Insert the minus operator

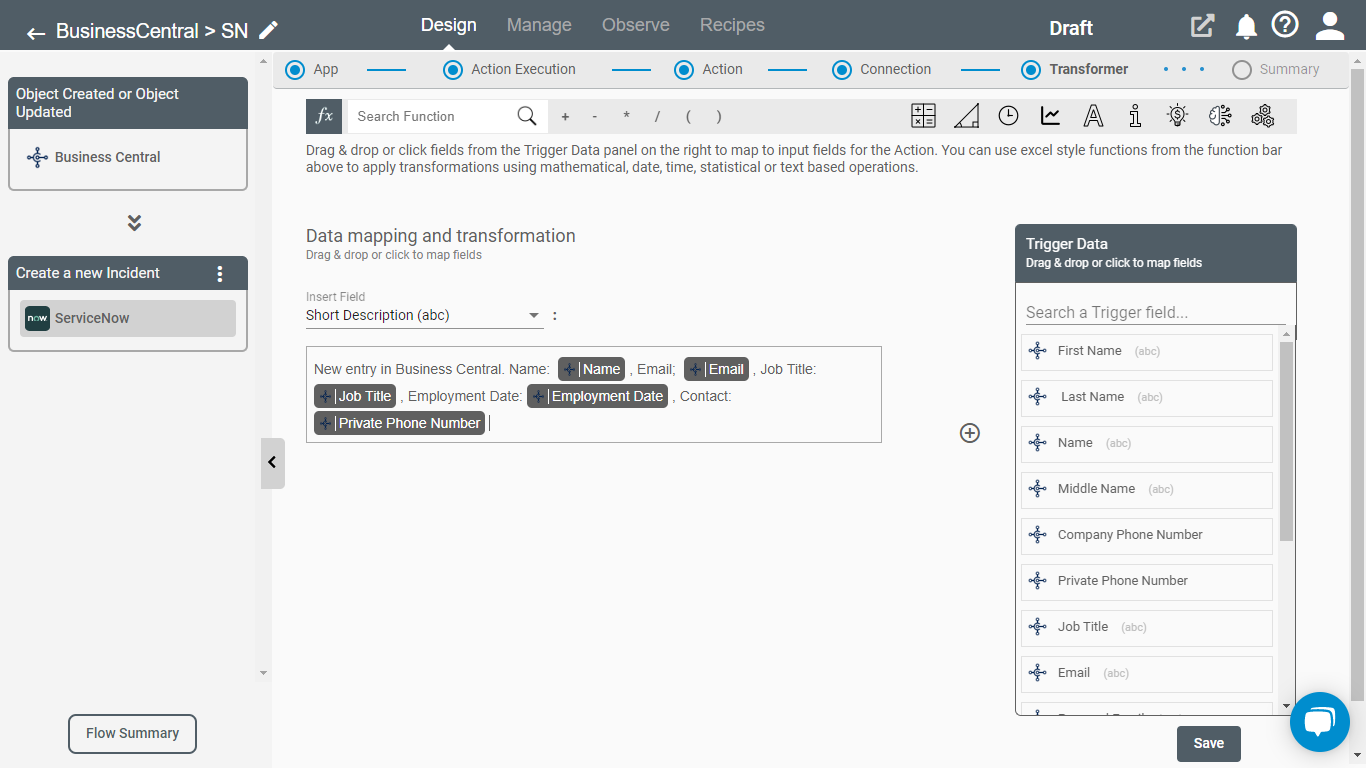point(595,117)
